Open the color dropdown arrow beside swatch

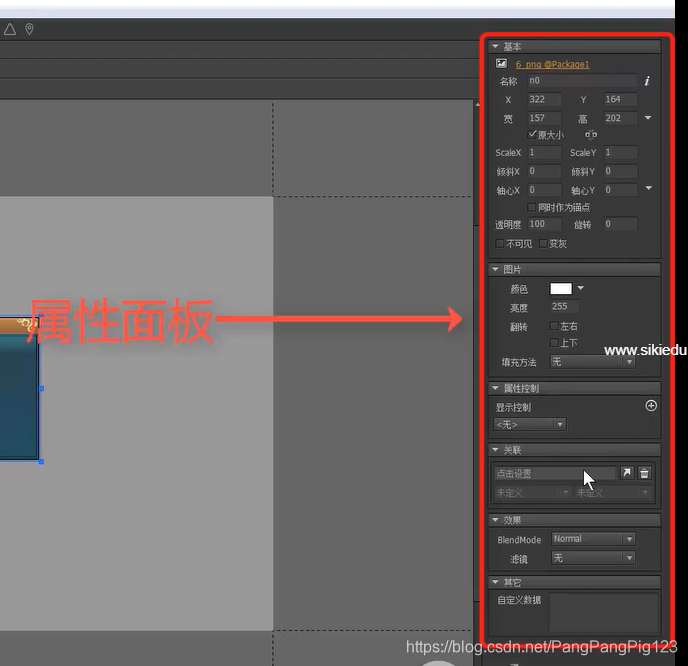(x=580, y=288)
